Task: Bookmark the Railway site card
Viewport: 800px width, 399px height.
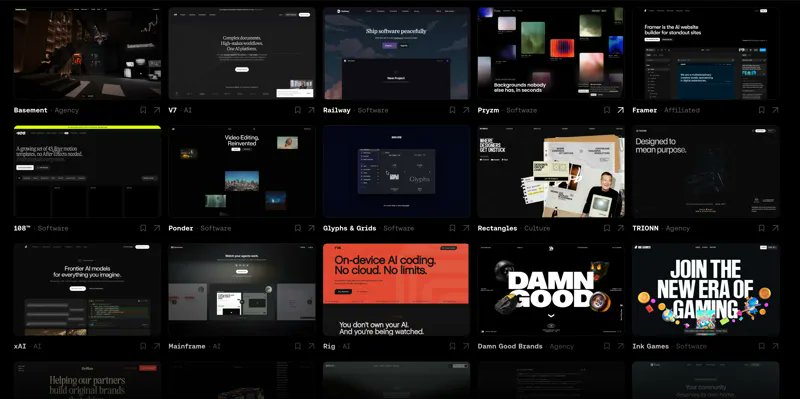Action: (453, 110)
